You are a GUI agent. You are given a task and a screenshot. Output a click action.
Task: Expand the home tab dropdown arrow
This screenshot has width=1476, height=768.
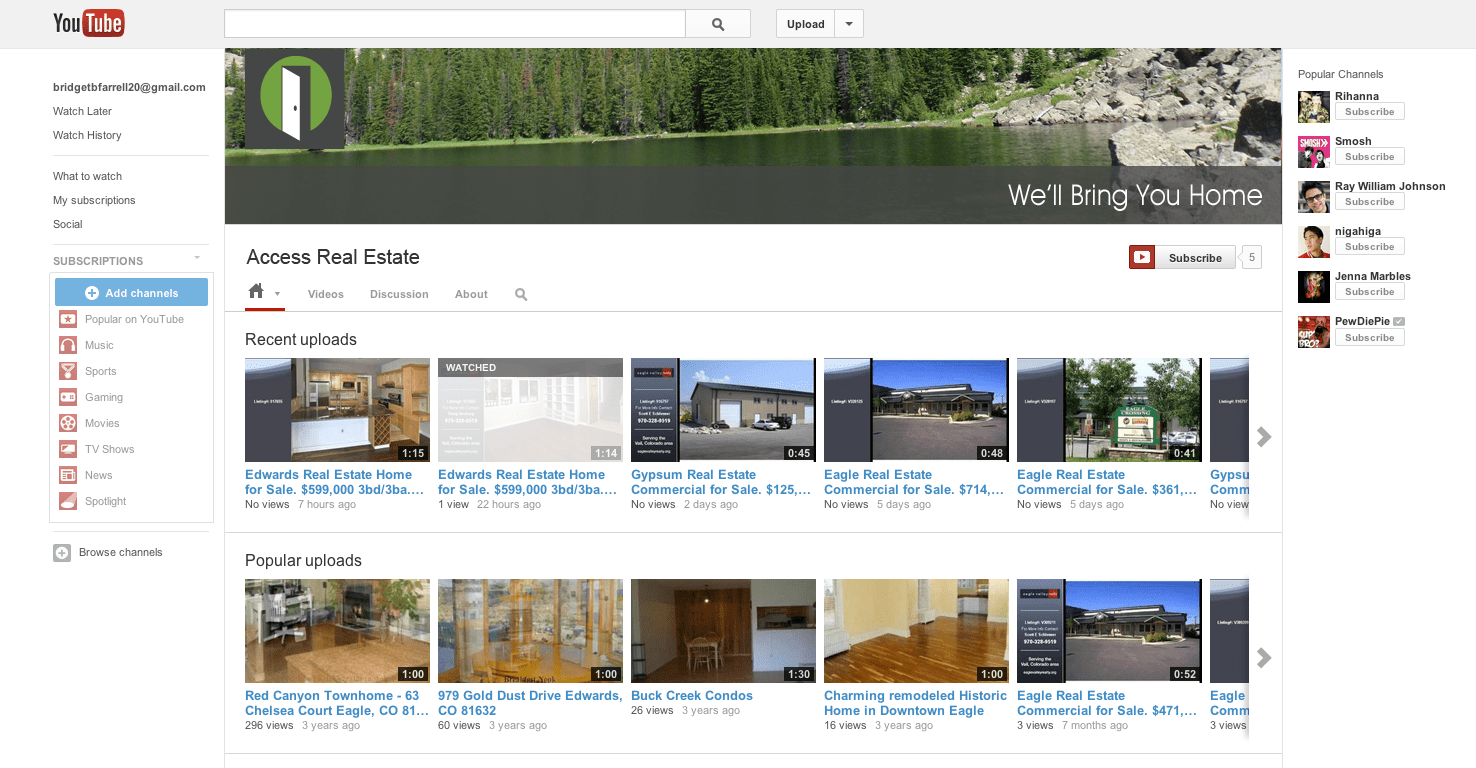pos(277,294)
